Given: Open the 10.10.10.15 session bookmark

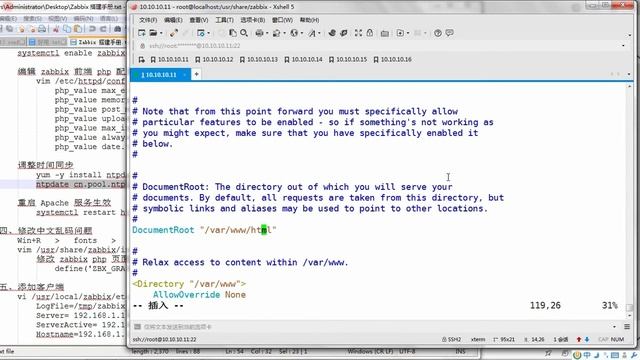Looking at the screenshot, I should (348, 60).
